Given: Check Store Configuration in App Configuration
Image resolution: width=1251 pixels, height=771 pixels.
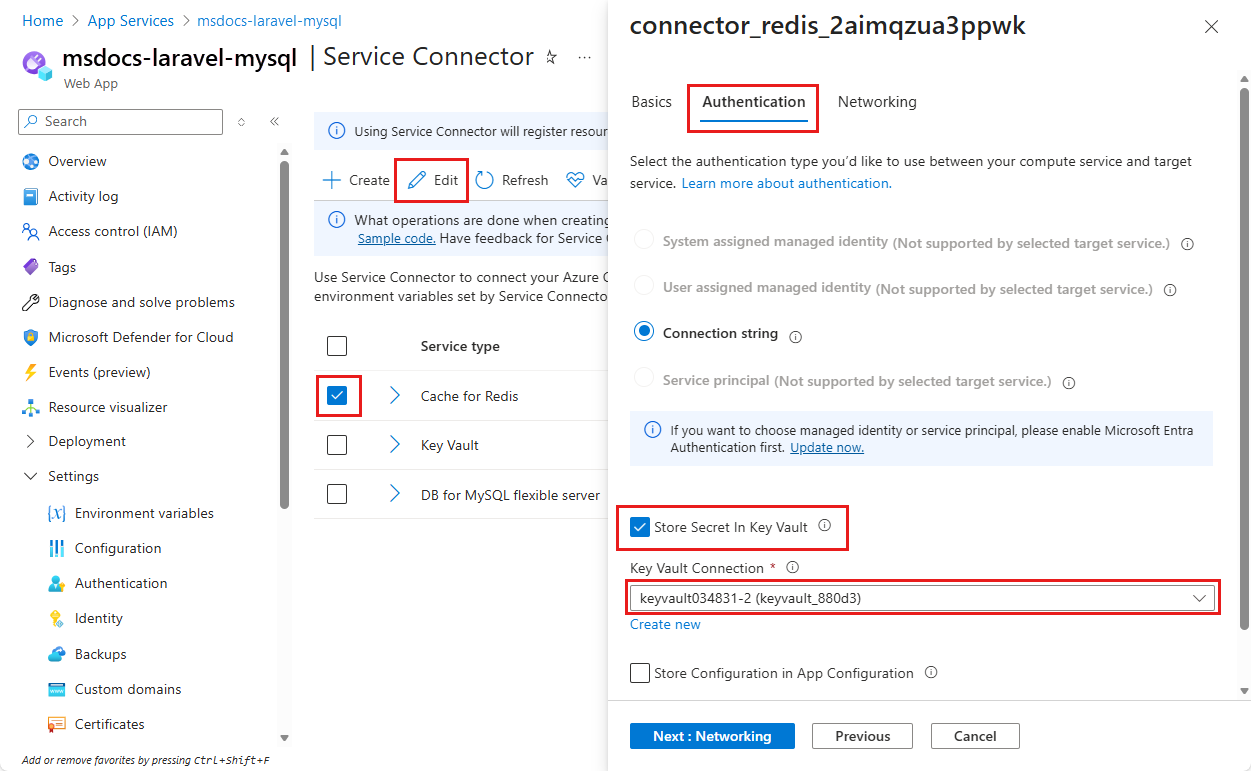Looking at the screenshot, I should [x=640, y=673].
